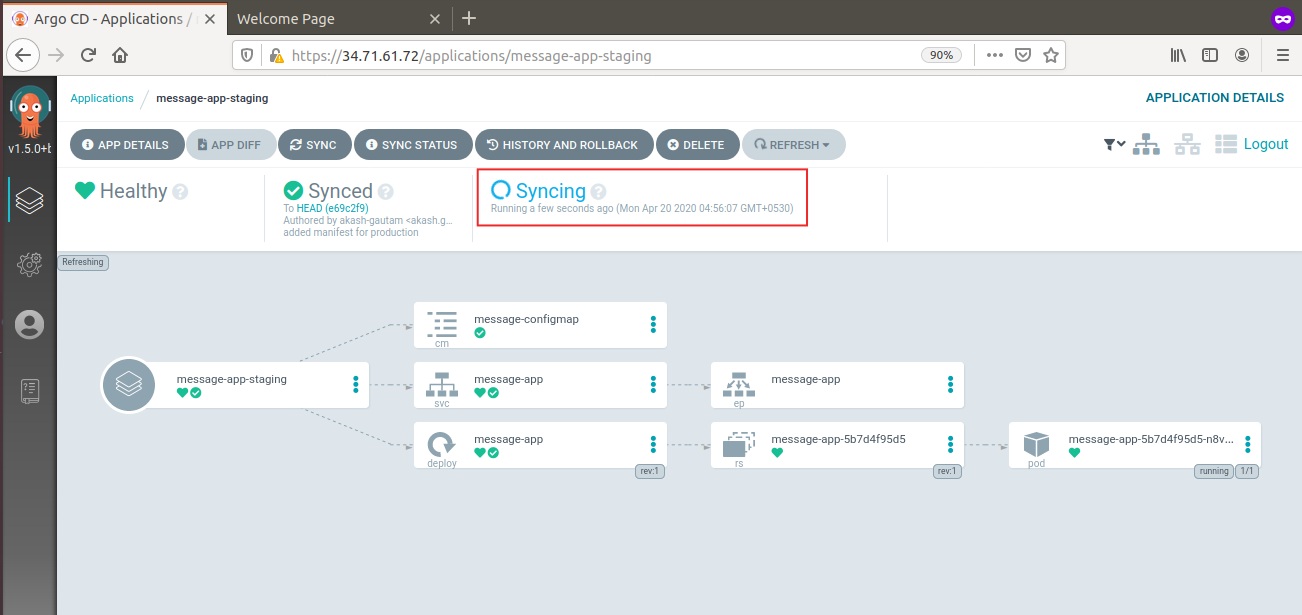Open the message-app endpoint kebab menu
Screen dimensions: 1302x615
pyautogui.click(x=950, y=384)
